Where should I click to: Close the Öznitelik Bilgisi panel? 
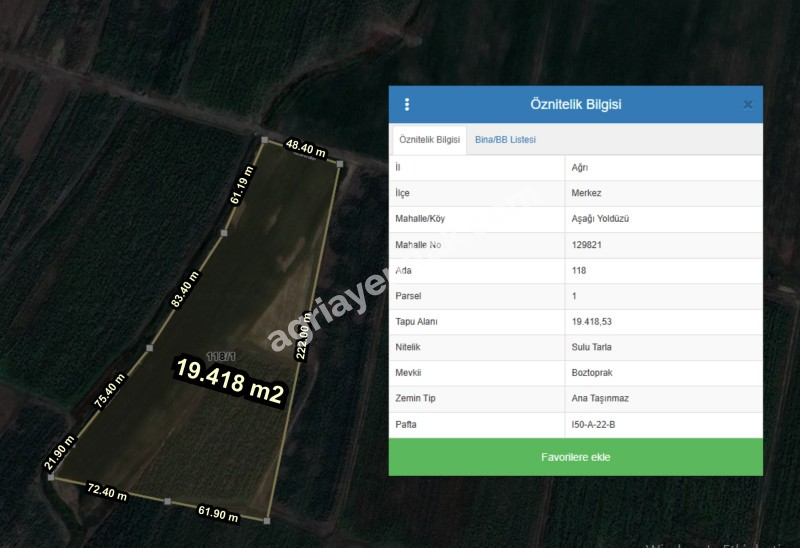click(x=747, y=104)
